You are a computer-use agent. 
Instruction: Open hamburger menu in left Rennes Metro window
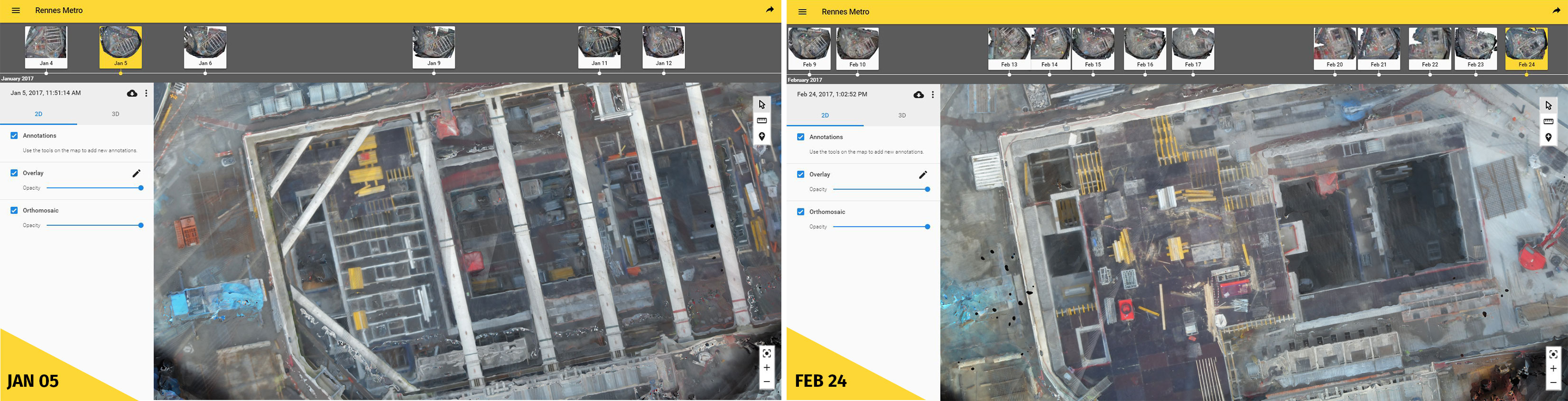click(16, 10)
